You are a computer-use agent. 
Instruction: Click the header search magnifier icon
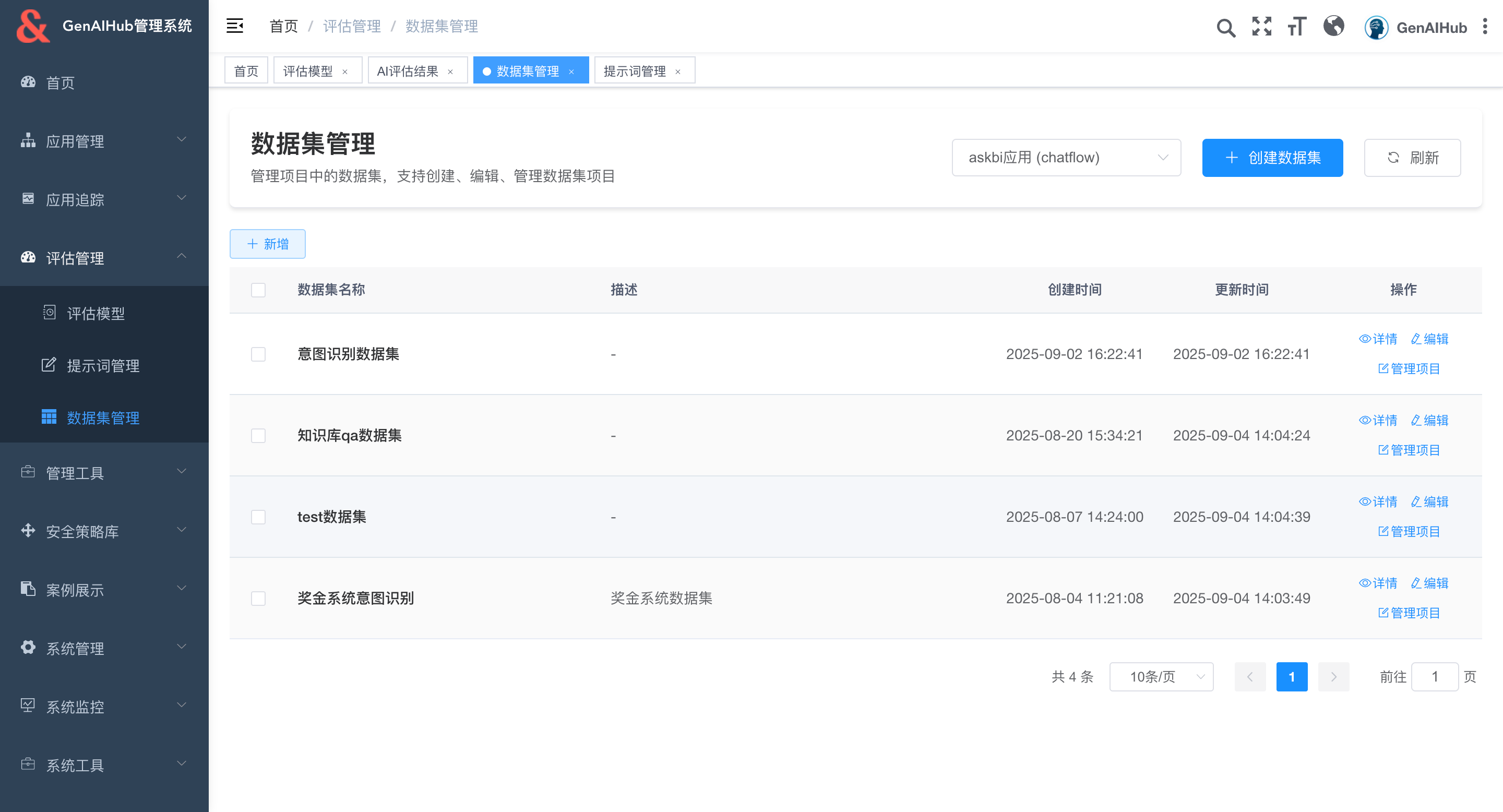[1225, 27]
